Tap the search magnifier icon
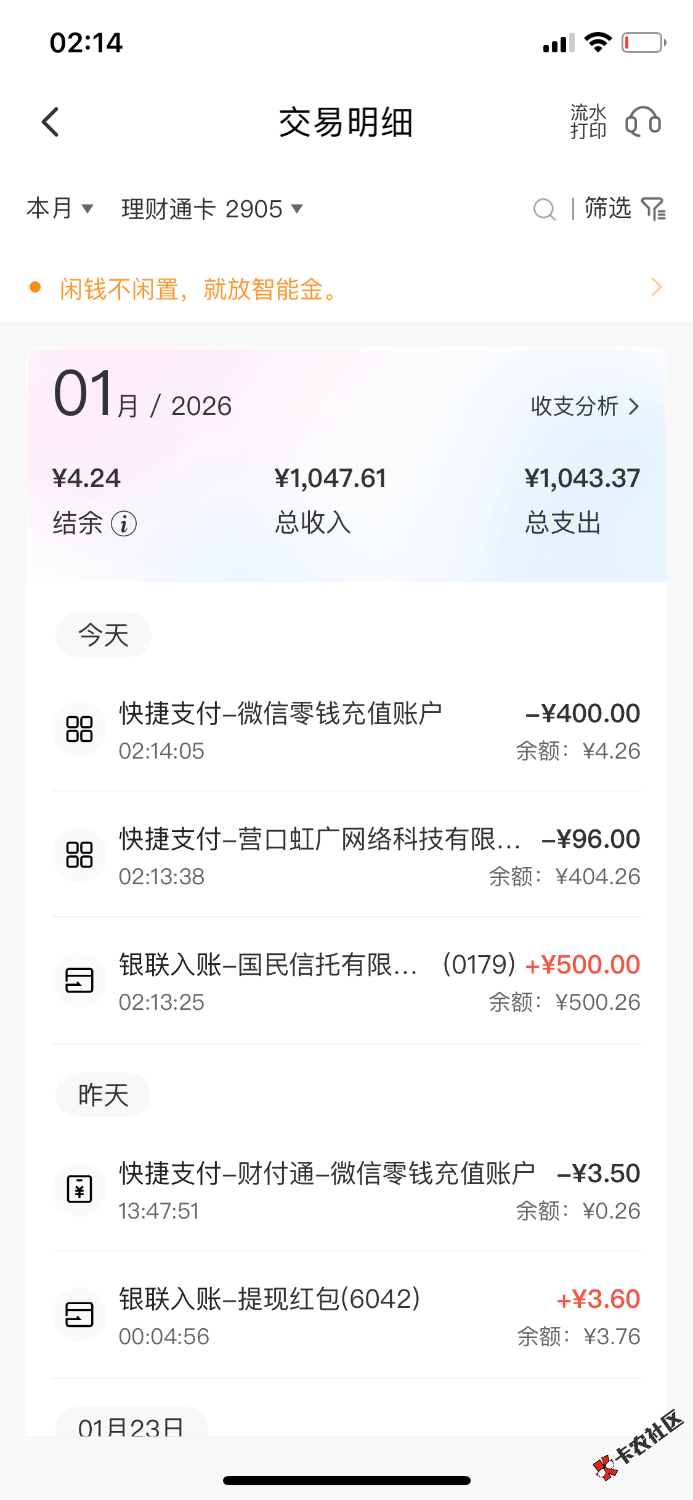 click(x=544, y=209)
